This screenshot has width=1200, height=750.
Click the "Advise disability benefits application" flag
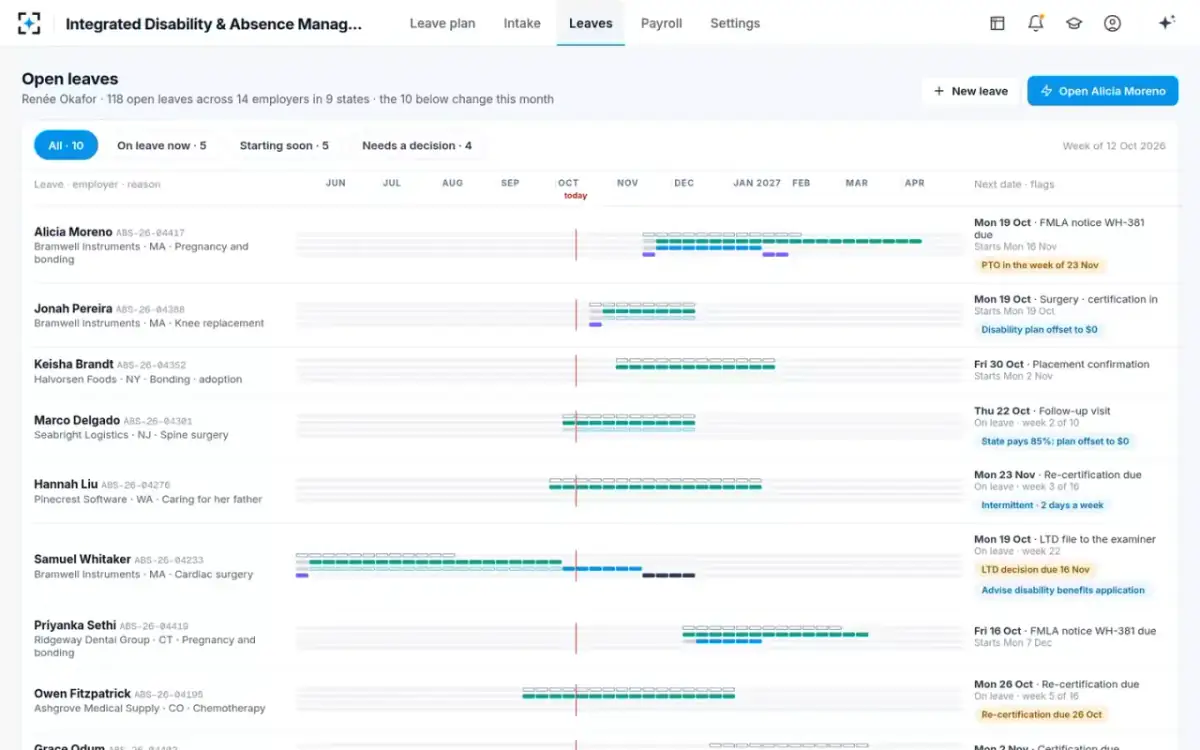(1063, 590)
